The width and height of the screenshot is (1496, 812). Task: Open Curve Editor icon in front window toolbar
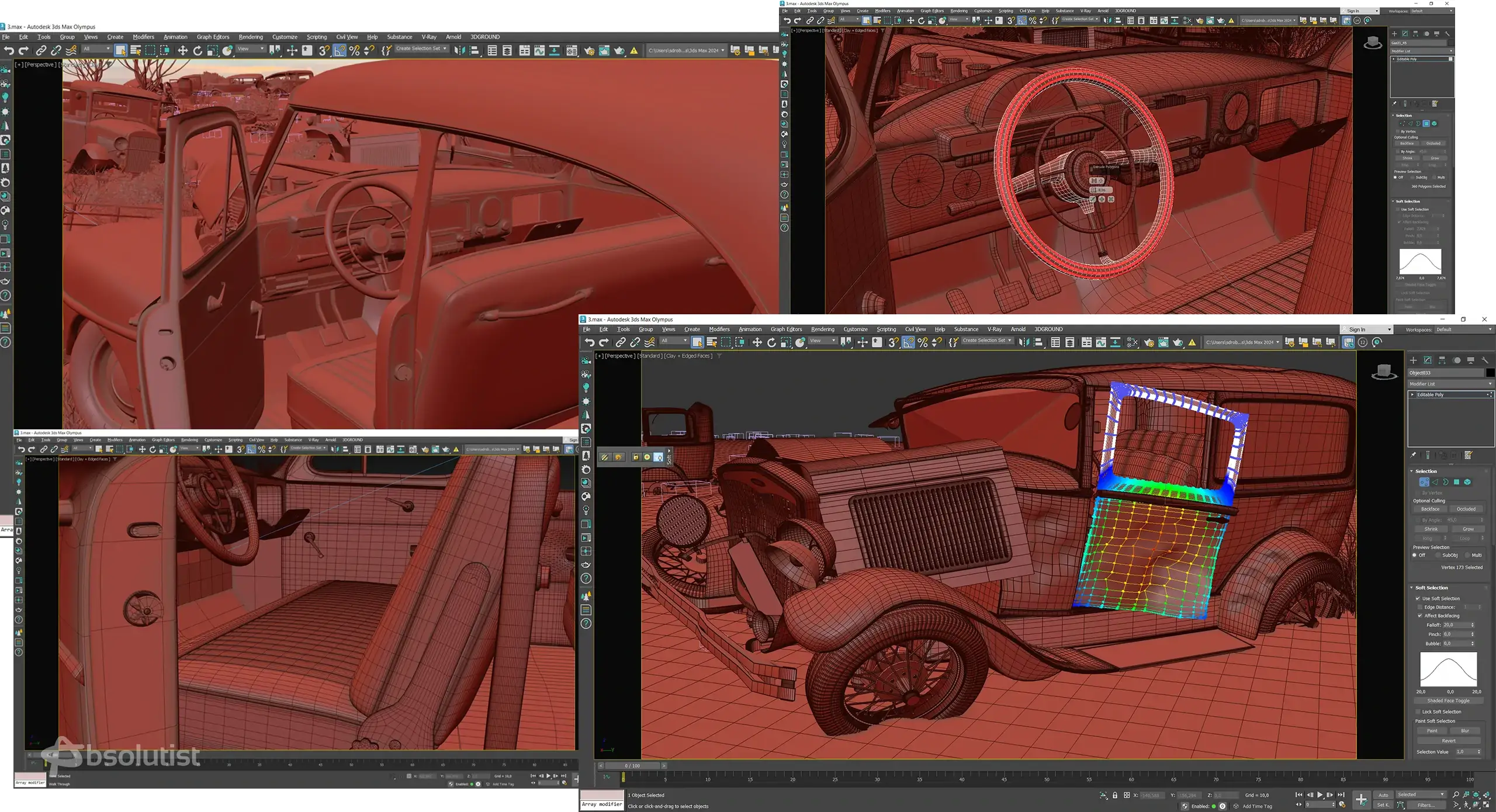click(1101, 342)
